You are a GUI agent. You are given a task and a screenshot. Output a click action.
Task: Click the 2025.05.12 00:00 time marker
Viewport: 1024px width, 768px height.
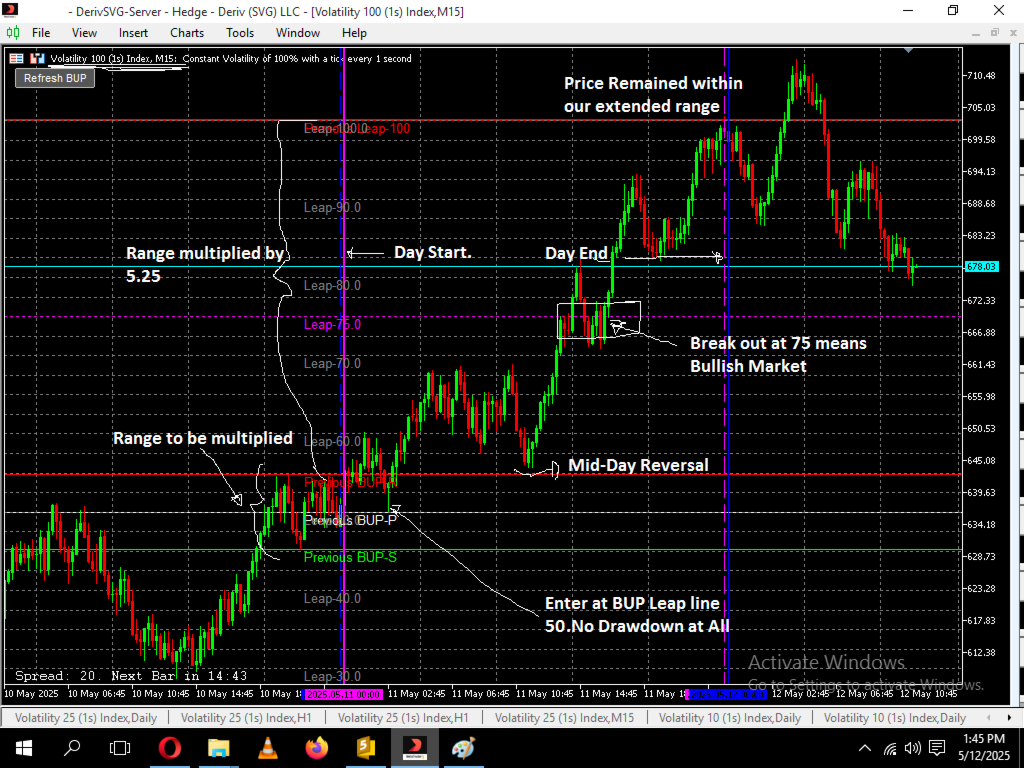726,694
